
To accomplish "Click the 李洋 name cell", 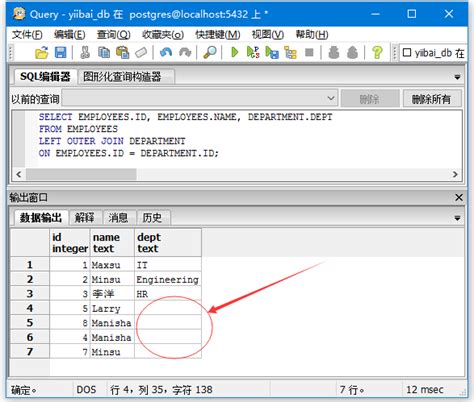I will tap(112, 294).
